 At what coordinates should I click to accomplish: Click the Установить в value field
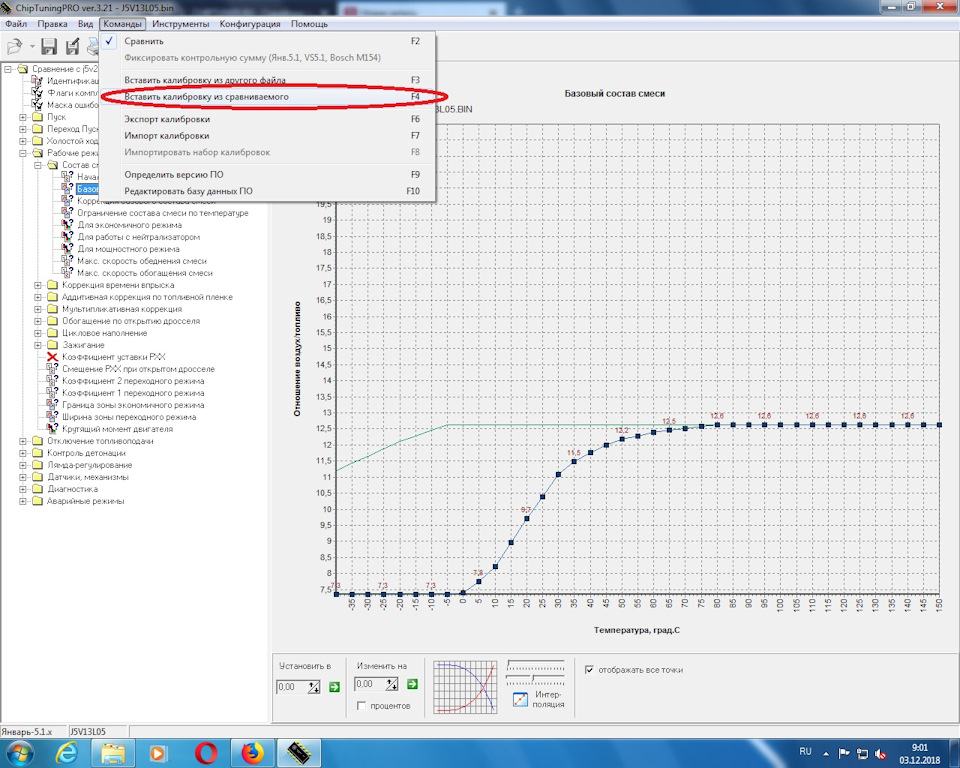pyautogui.click(x=291, y=687)
